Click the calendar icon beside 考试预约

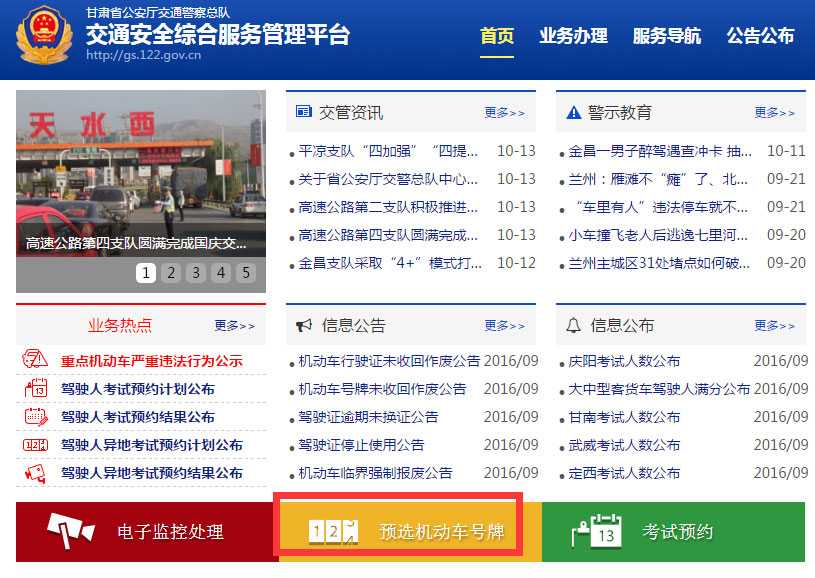pyautogui.click(x=596, y=532)
